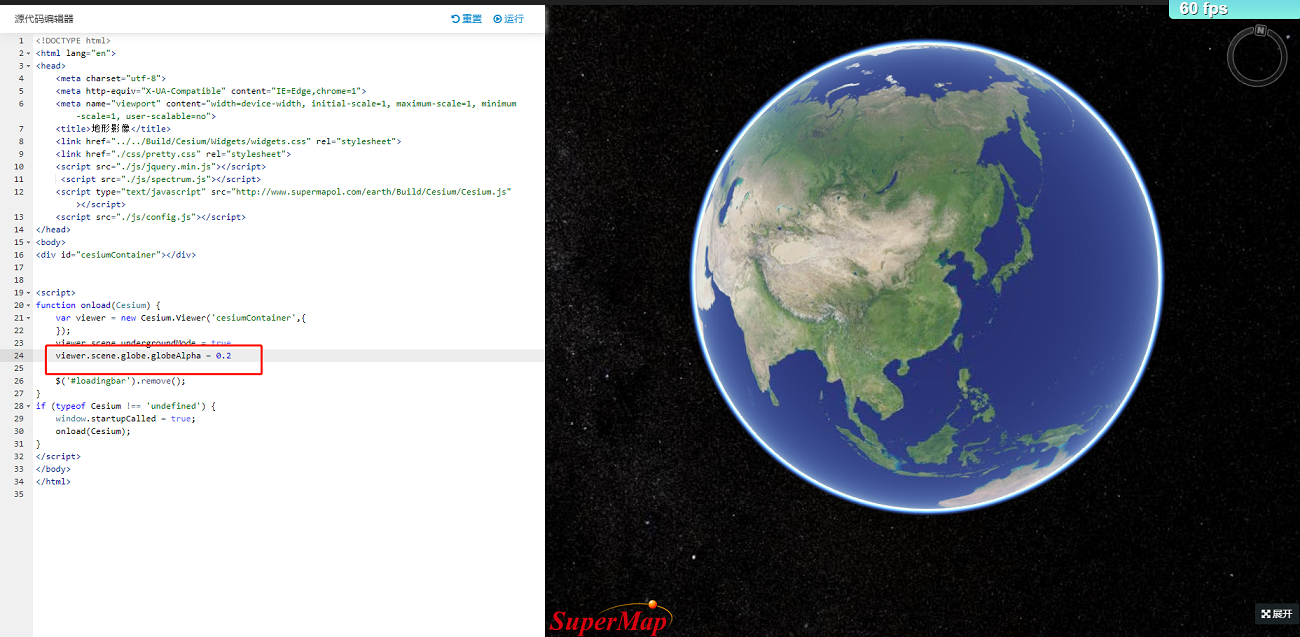Click the jquery.min.js script line
Viewport: 1300px width, 637px height.
(x=161, y=167)
